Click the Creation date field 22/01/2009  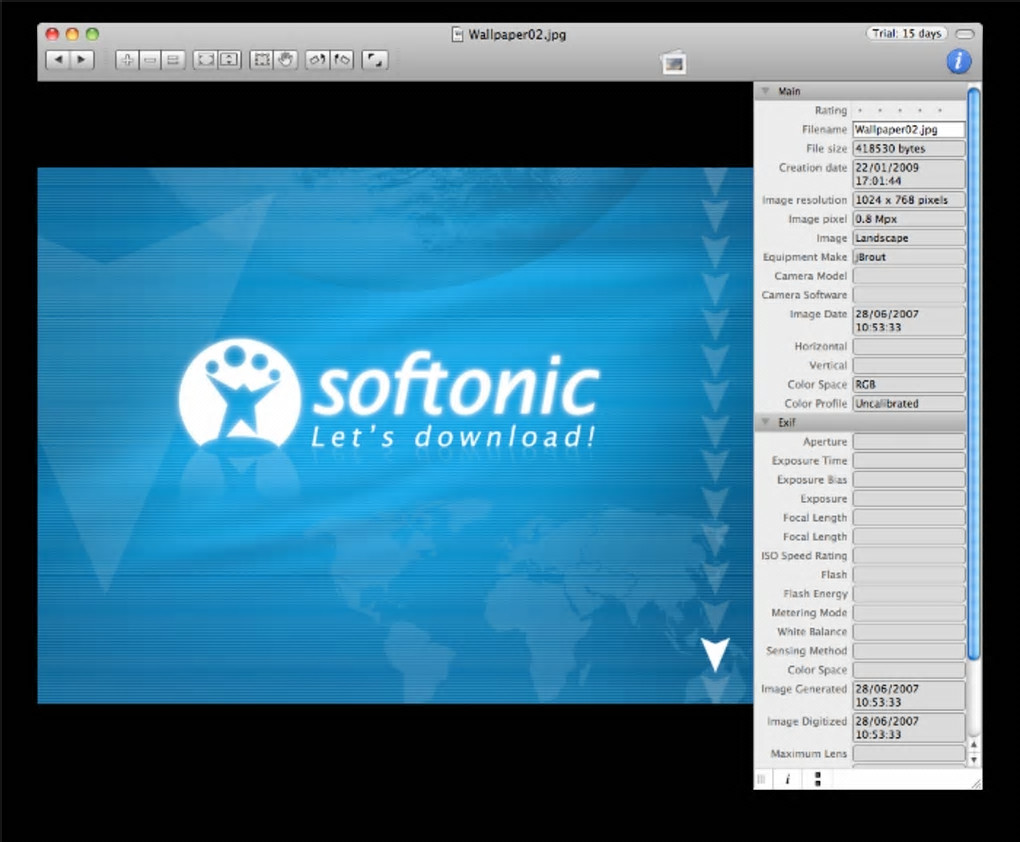point(909,174)
